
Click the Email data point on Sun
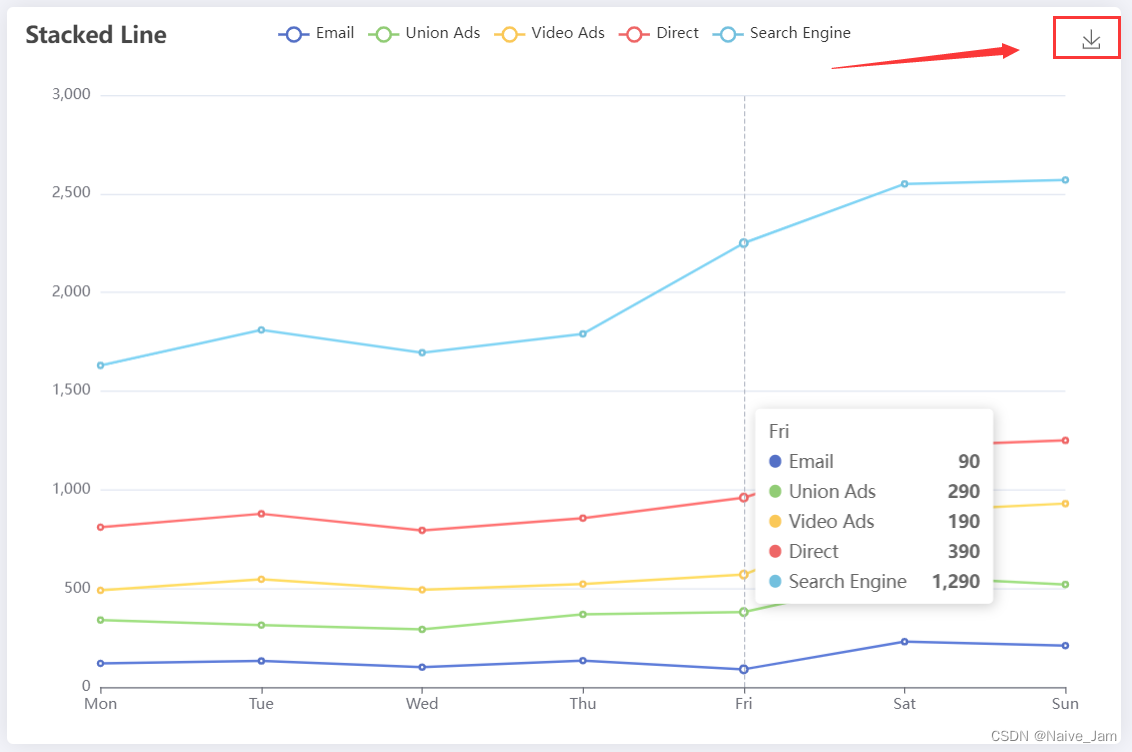click(1065, 645)
